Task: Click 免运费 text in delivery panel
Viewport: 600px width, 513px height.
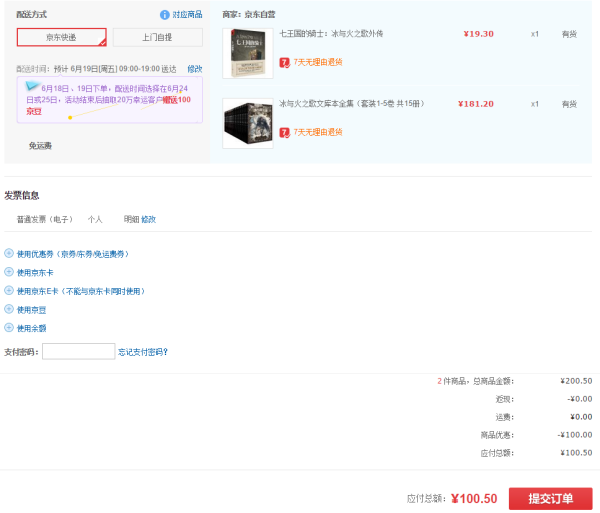Action: (40, 146)
